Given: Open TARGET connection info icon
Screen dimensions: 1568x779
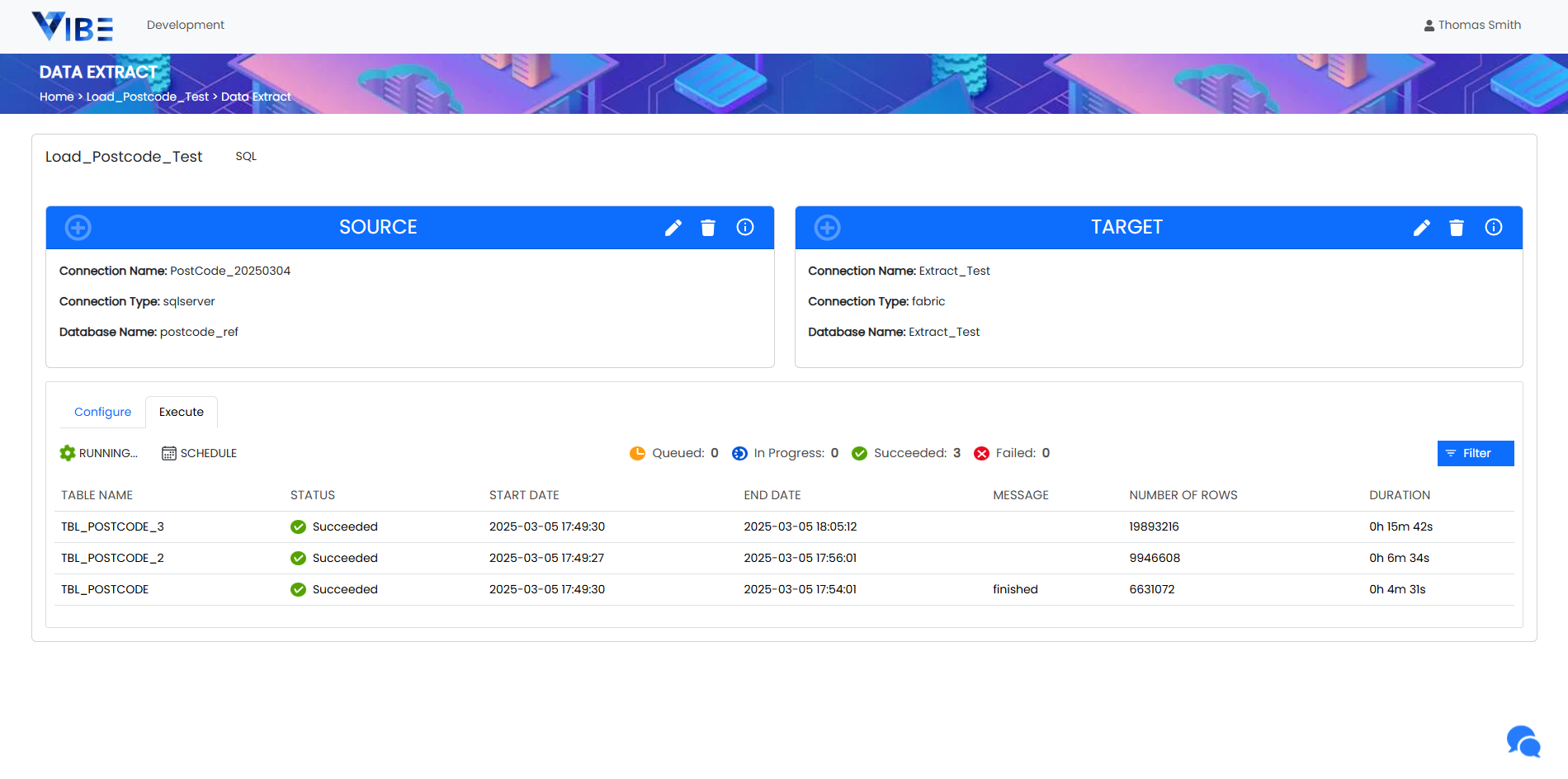Looking at the screenshot, I should 1494,228.
